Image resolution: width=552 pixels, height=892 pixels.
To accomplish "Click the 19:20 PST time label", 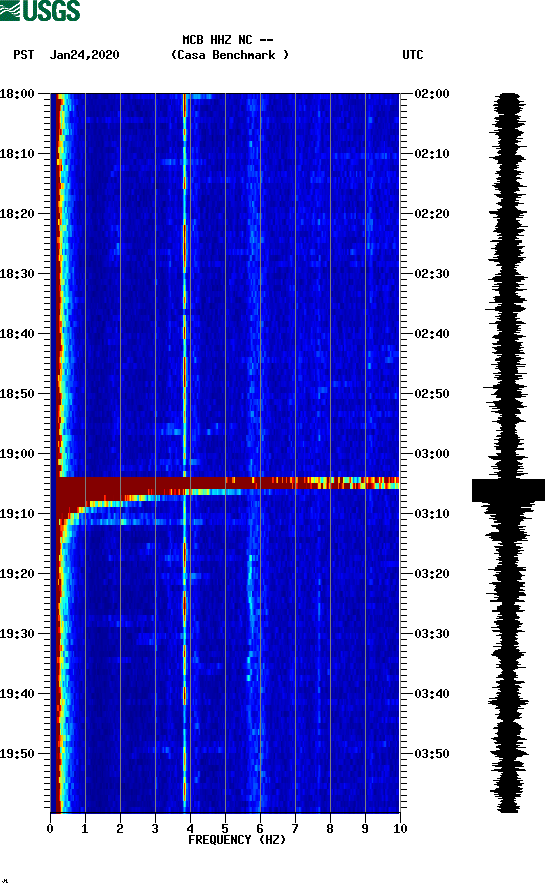I will pyautogui.click(x=17, y=574).
